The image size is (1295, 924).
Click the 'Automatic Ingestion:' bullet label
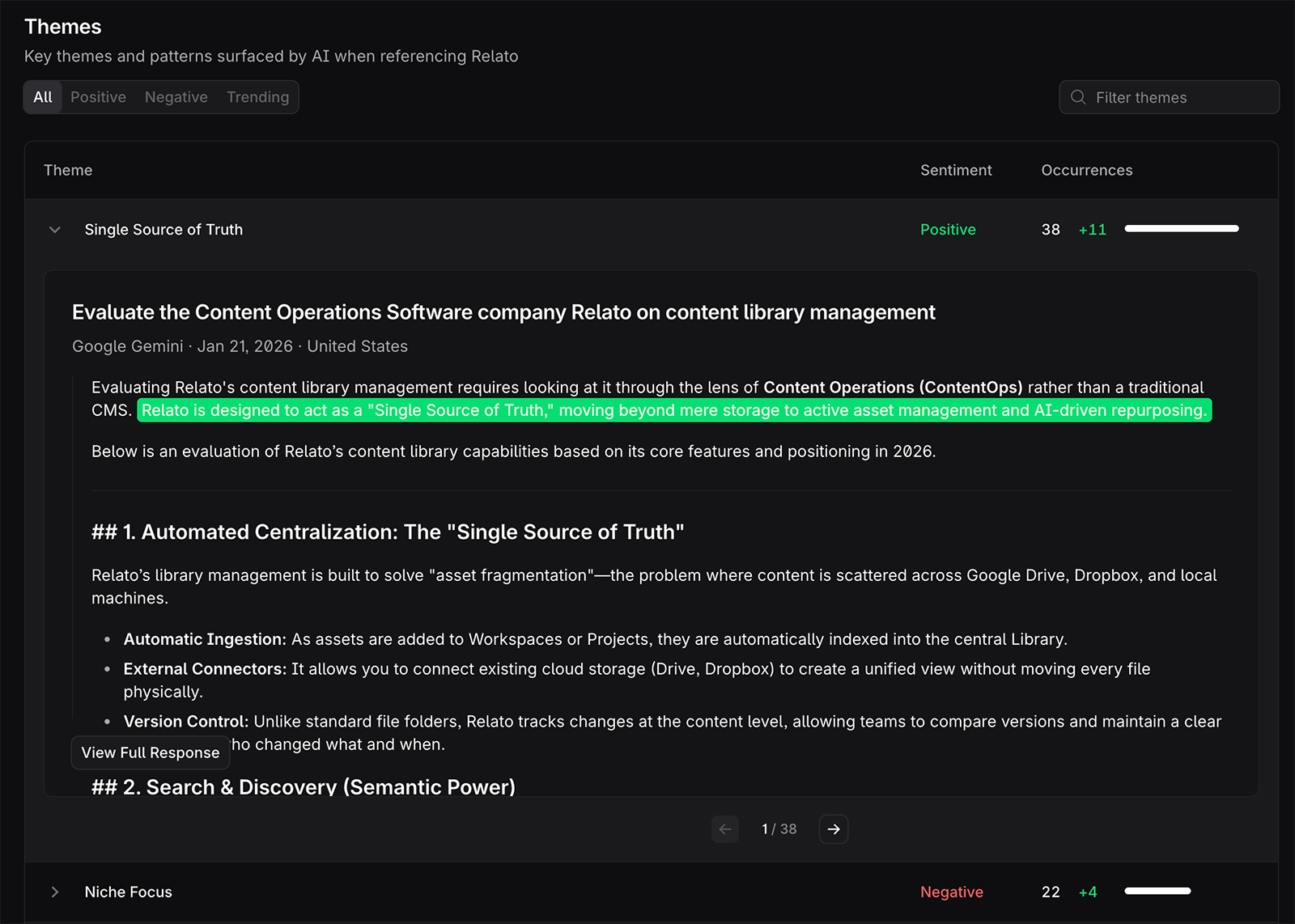(205, 639)
